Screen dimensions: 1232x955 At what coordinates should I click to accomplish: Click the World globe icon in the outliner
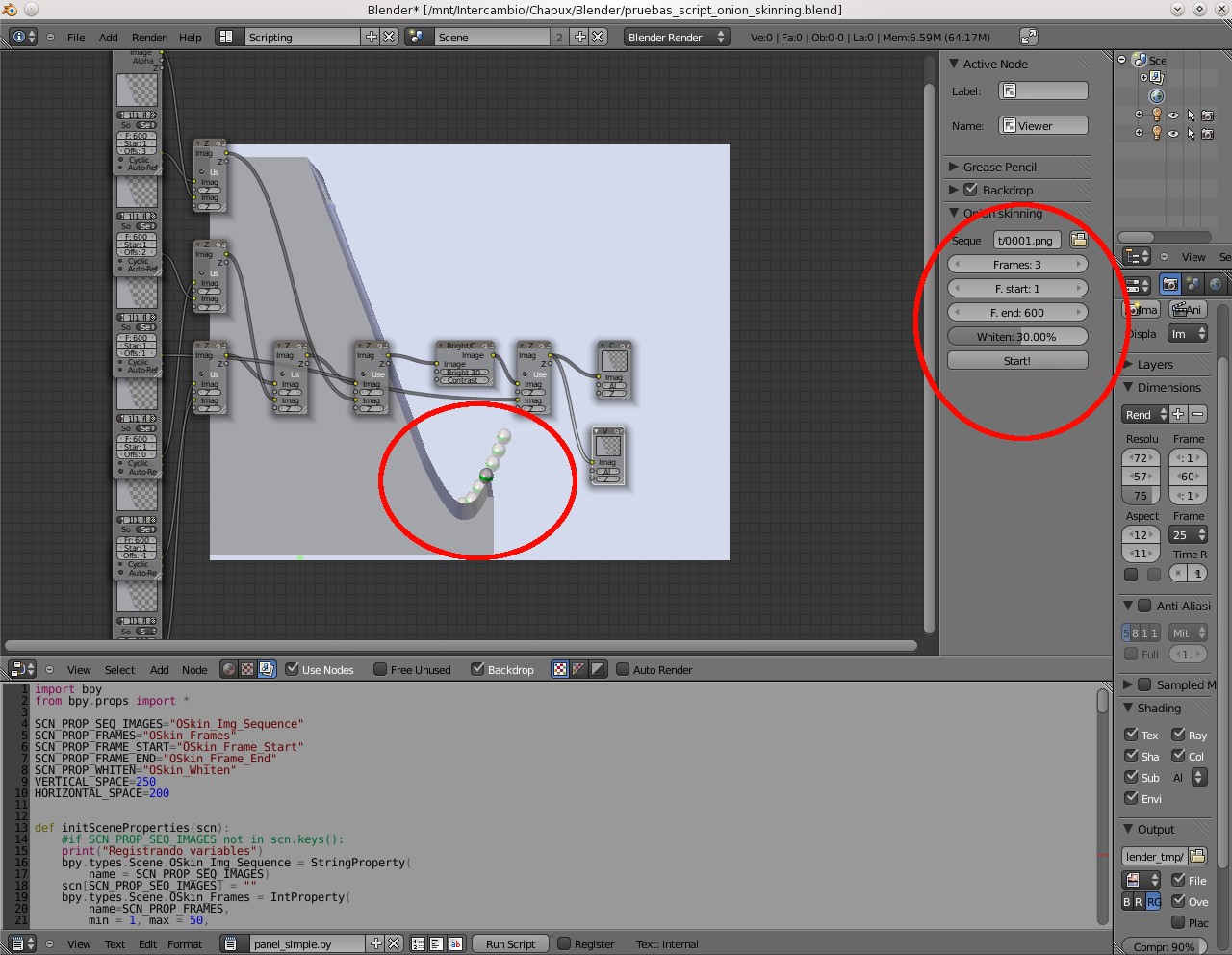point(1157,96)
